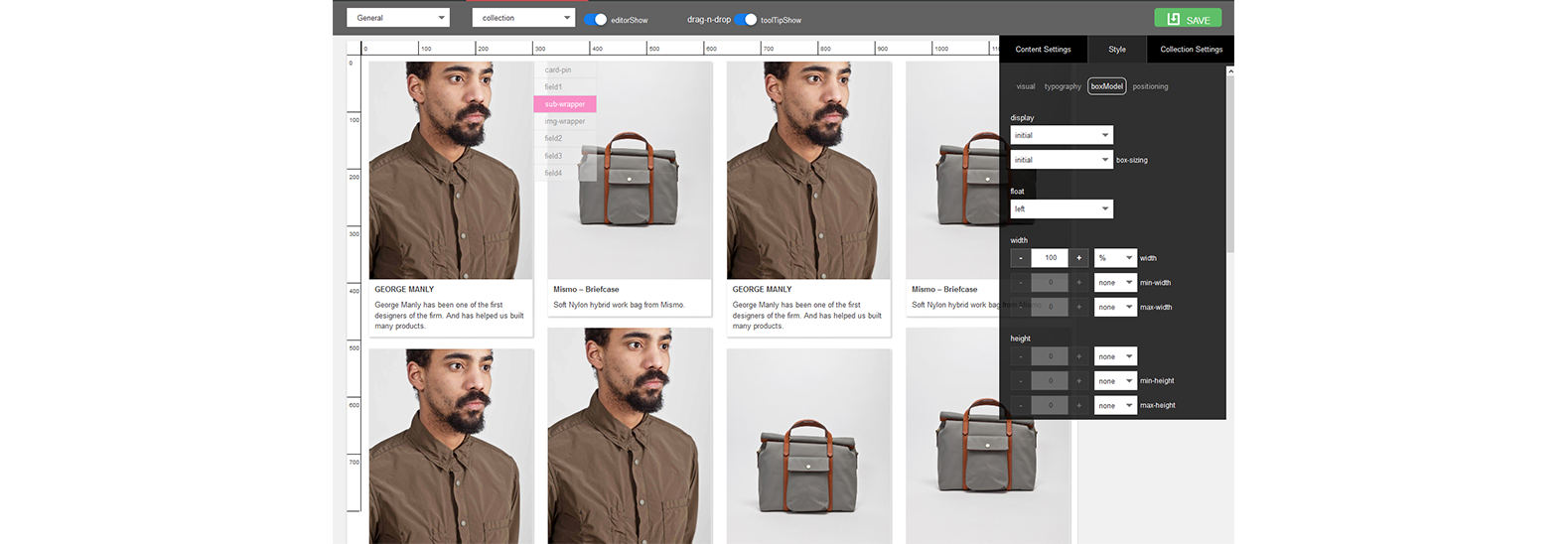The image size is (1568, 544).
Task: Toggle the toolTipShow switch
Action: [746, 19]
